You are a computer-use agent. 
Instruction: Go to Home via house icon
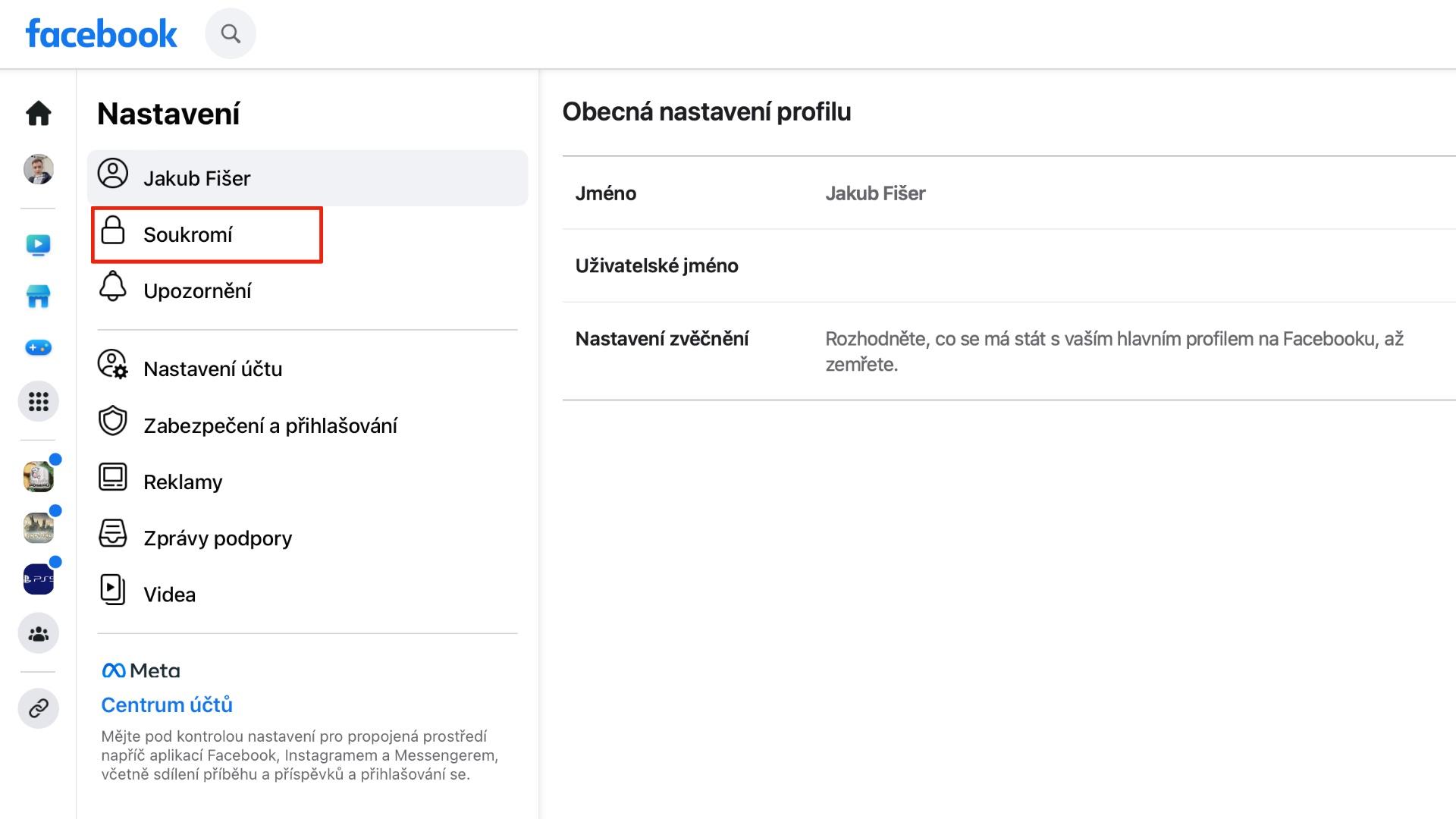39,113
